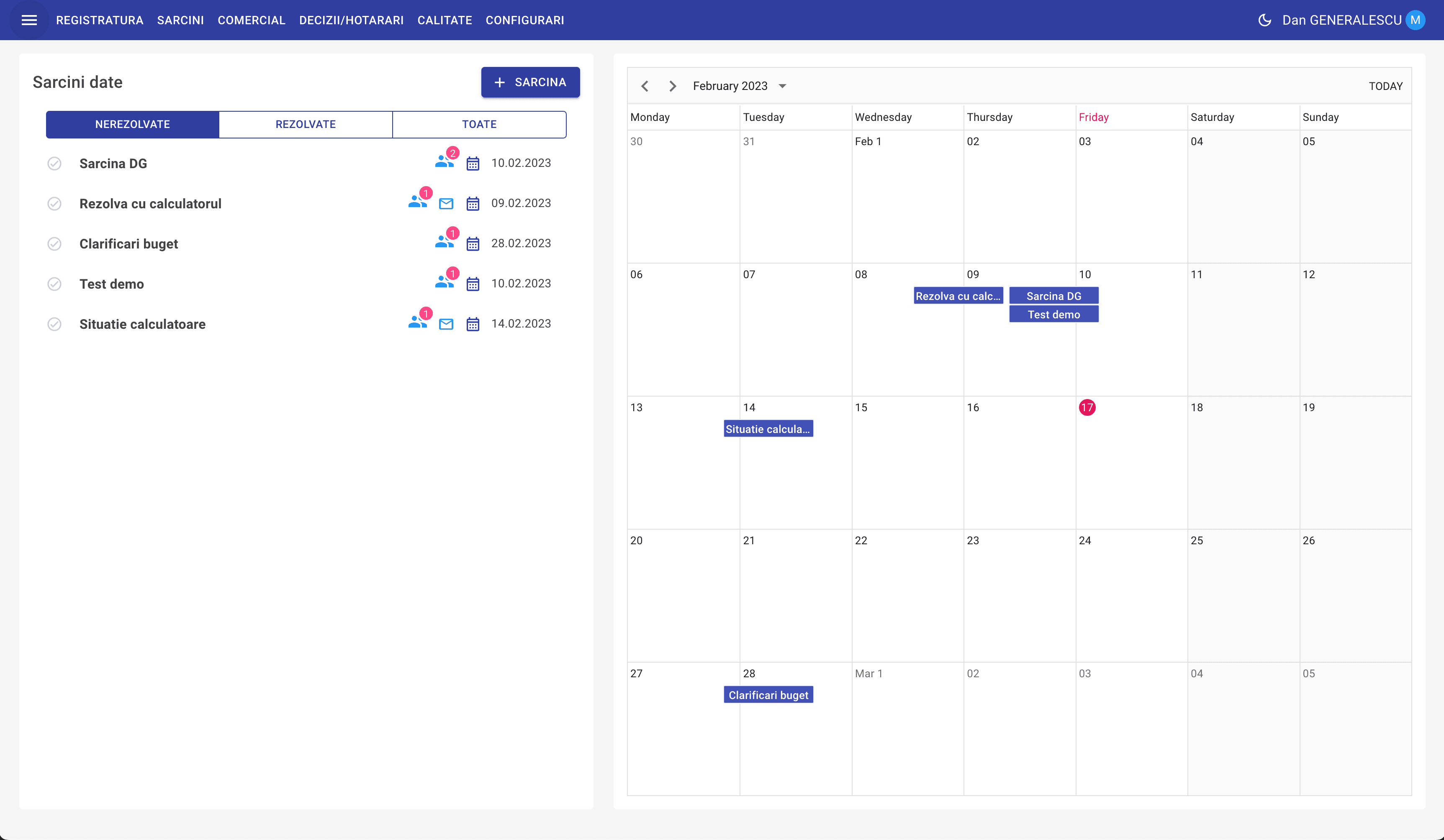Click the add SARCINA button
Viewport: 1444px width, 840px height.
click(x=530, y=82)
